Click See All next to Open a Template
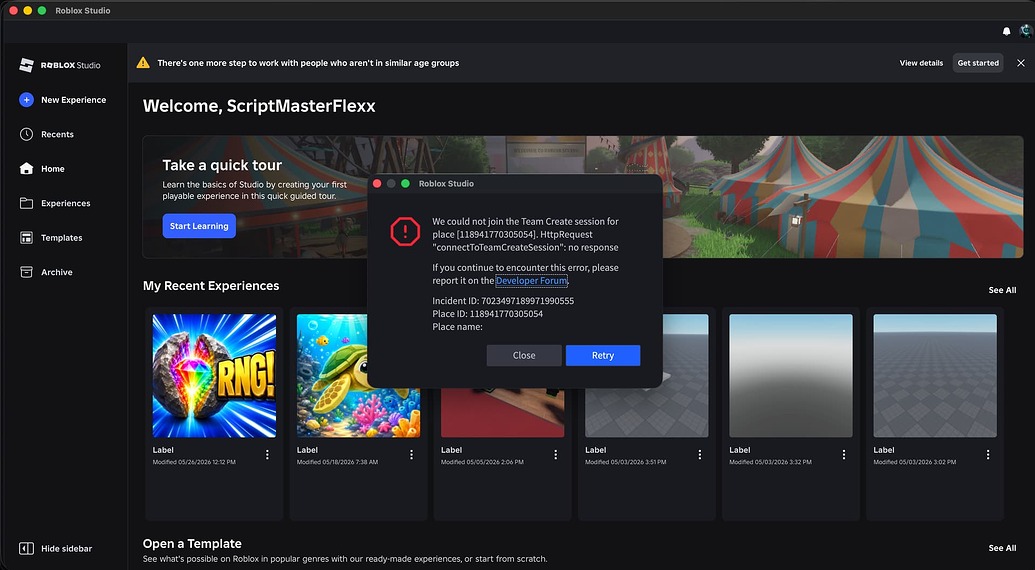Viewport: 1035px width, 570px height. 1002,548
